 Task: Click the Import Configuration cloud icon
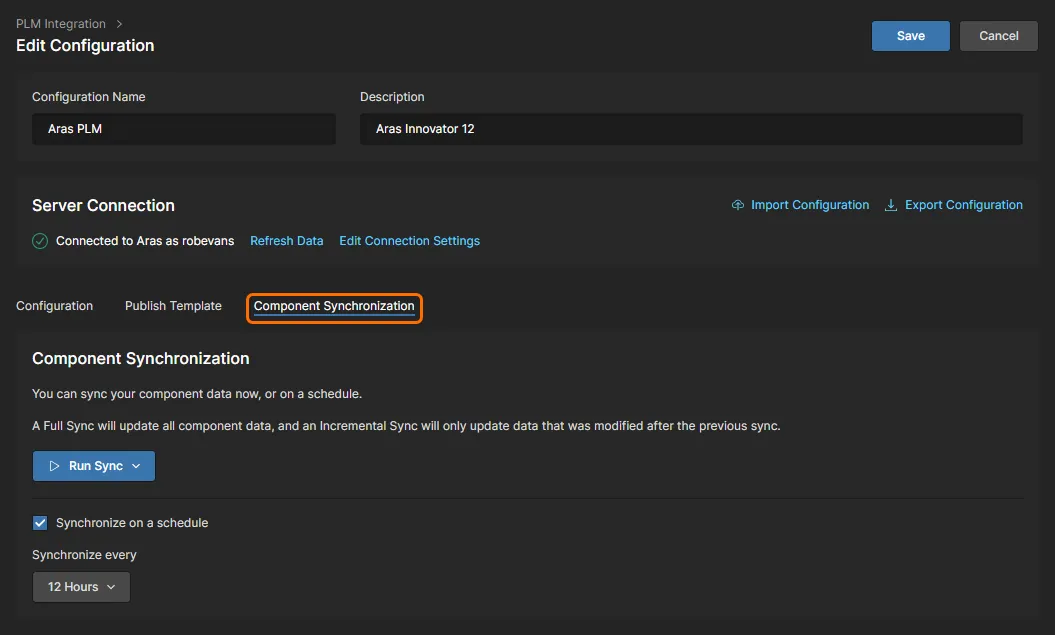[738, 205]
